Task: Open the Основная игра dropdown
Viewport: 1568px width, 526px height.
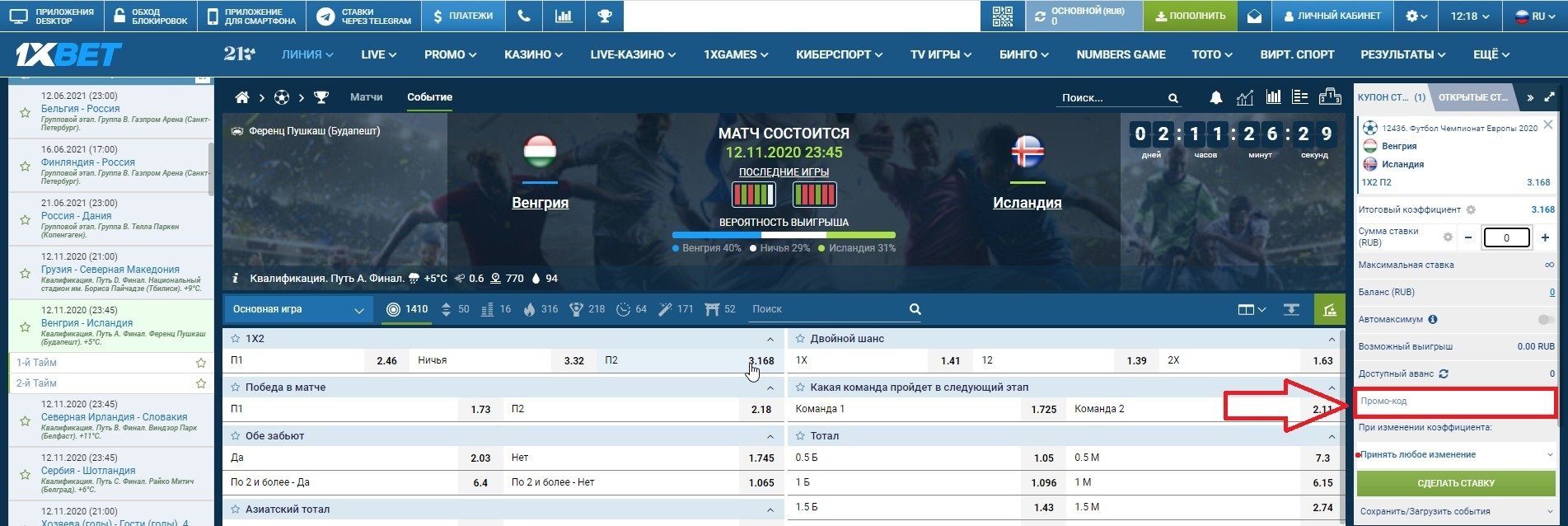Action: (x=297, y=309)
